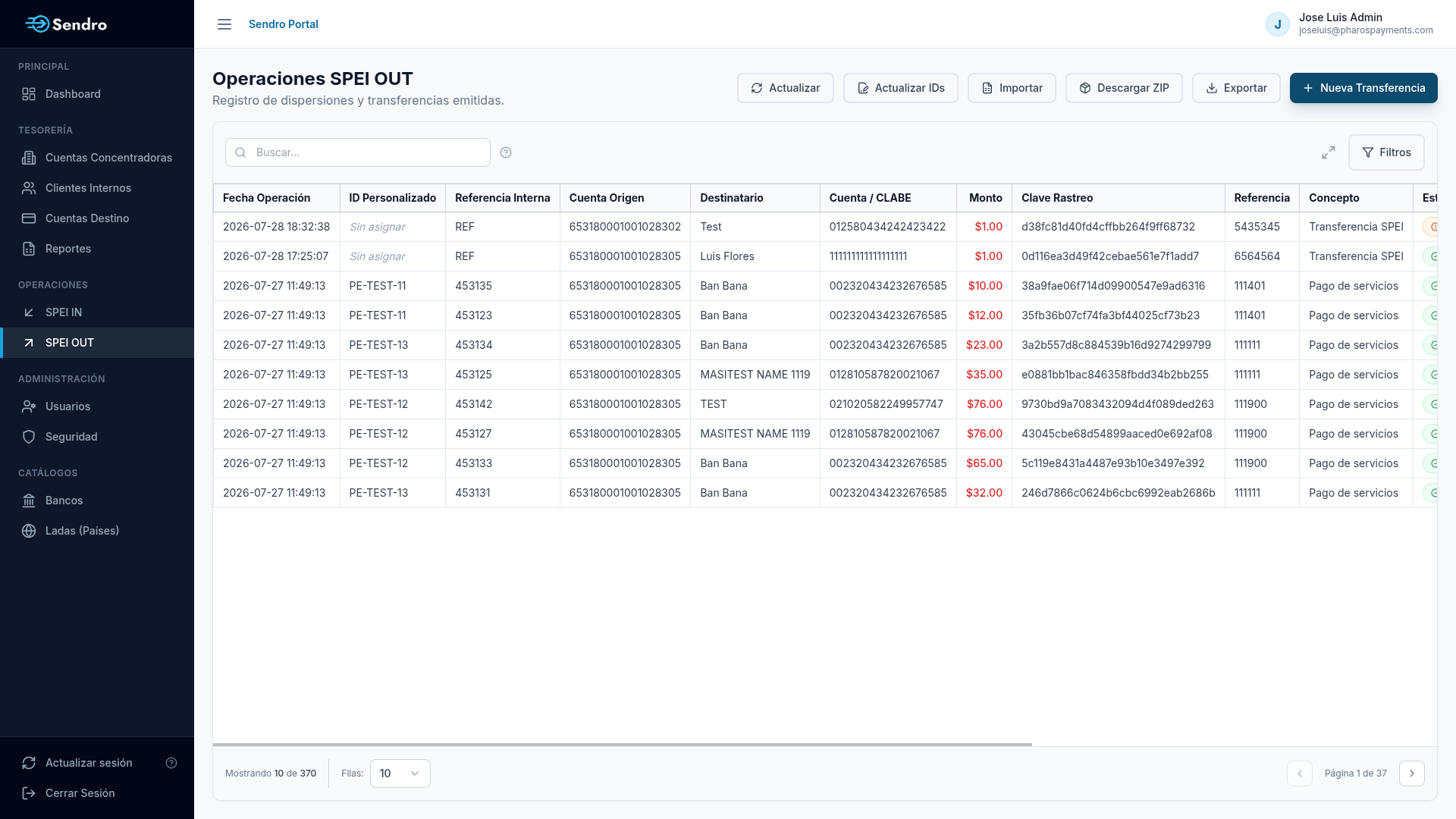Focus the Buscar search field
Screen dimensions: 1456x819
[x=358, y=152]
